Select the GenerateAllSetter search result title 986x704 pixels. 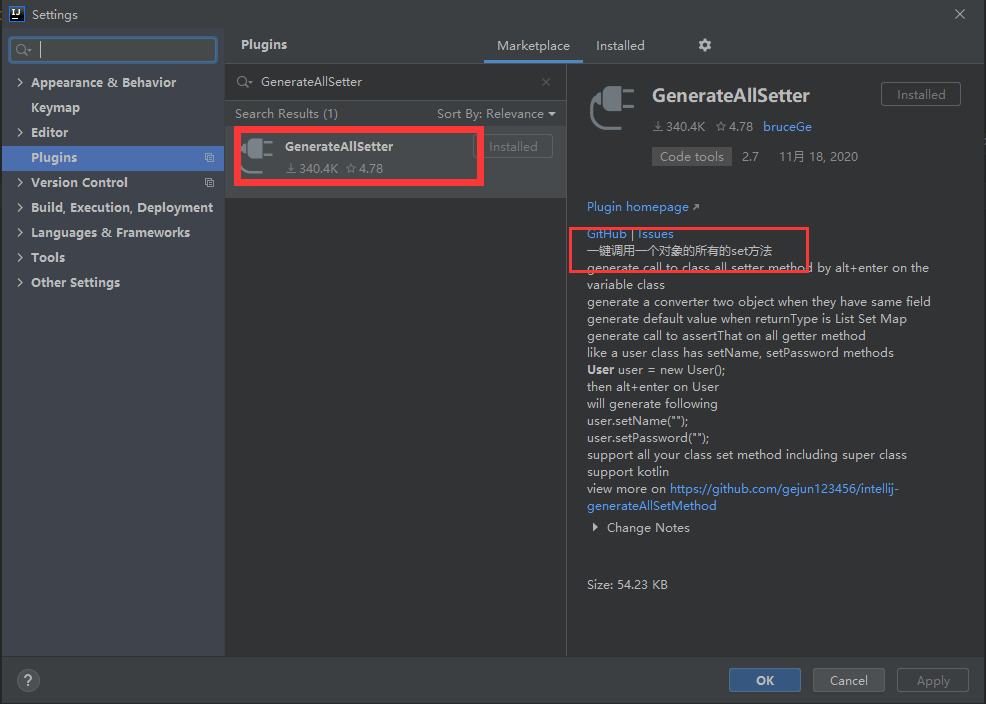(339, 146)
